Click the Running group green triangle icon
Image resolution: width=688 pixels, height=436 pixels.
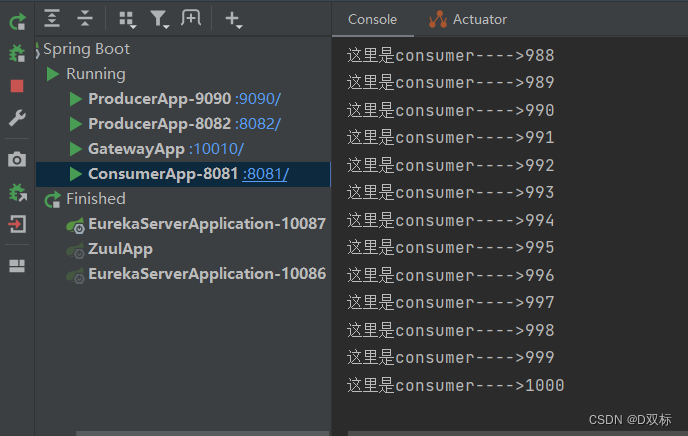53,74
